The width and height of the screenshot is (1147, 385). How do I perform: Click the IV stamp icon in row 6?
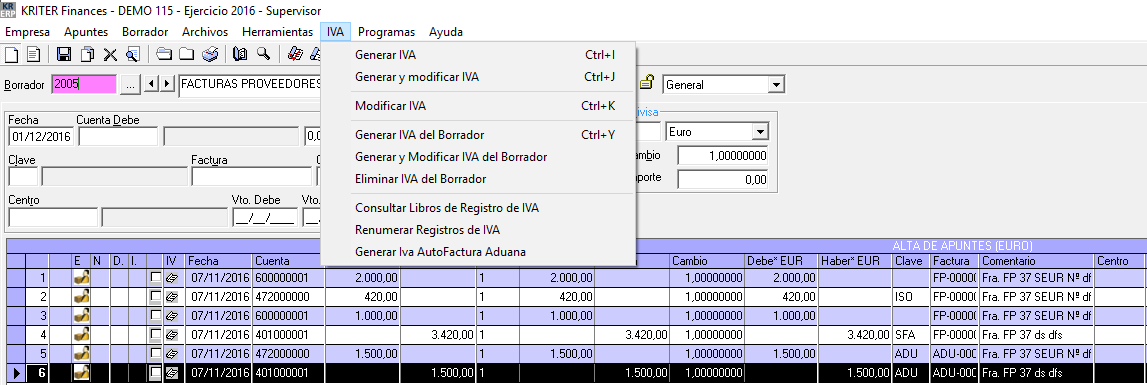click(x=171, y=374)
